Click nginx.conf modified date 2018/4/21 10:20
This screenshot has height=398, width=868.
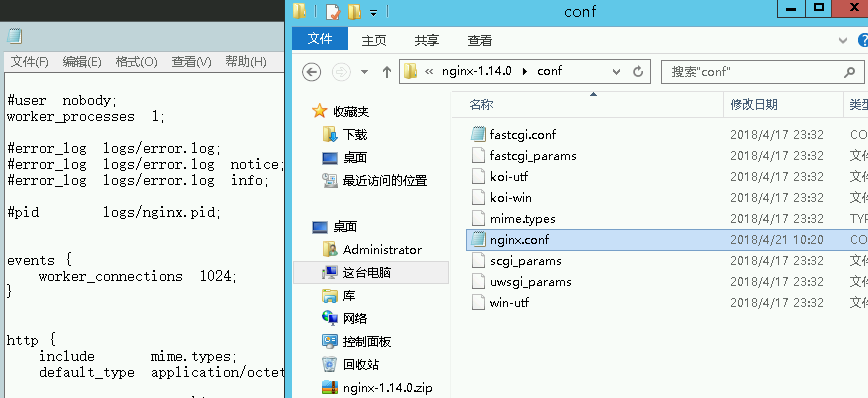(777, 240)
